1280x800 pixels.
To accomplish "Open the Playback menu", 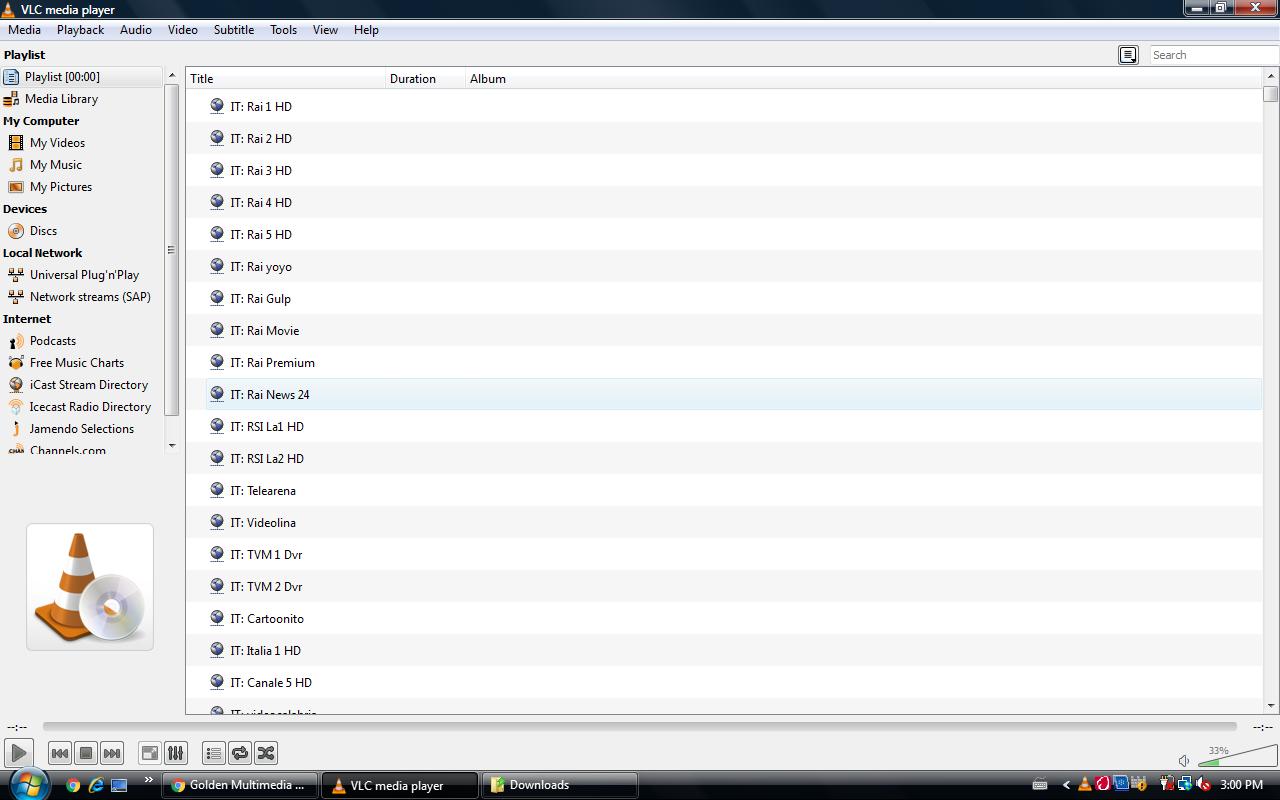I will coord(80,30).
